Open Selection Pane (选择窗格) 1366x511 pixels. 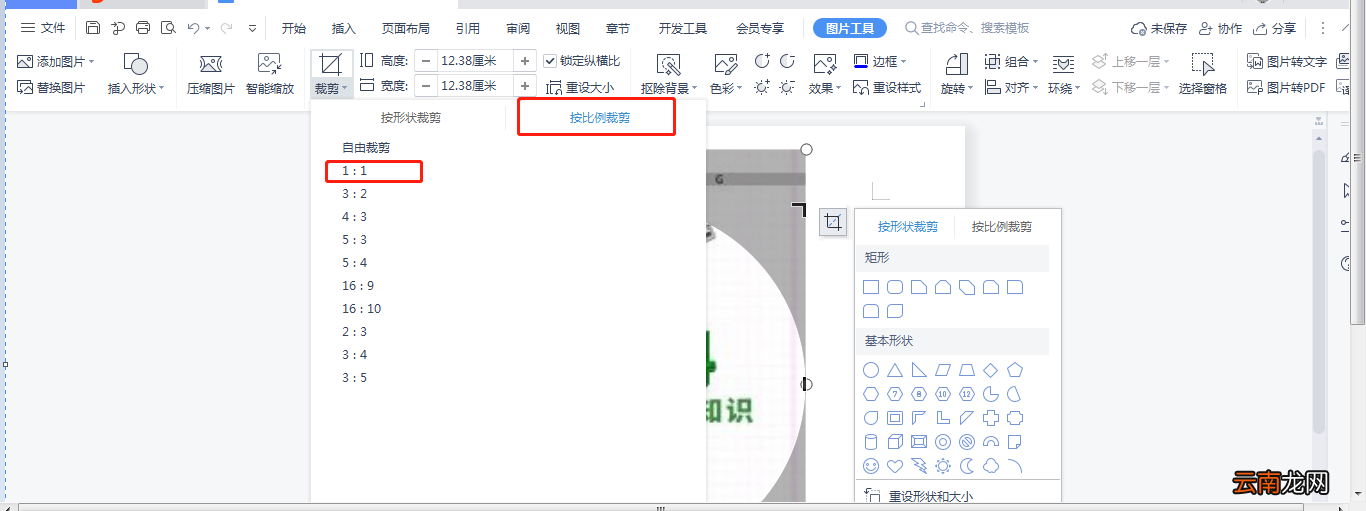(x=1203, y=75)
